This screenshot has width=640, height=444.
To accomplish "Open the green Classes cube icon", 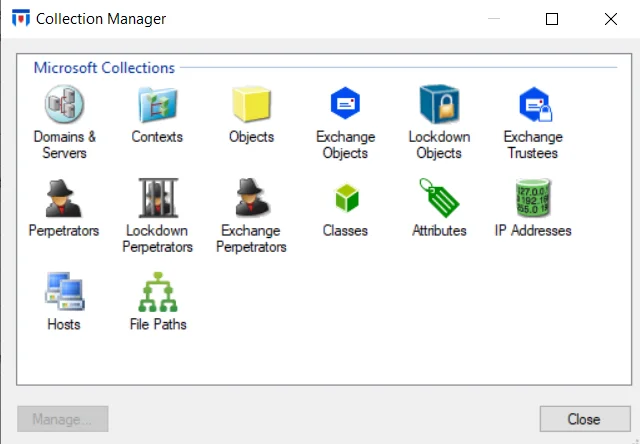I will [x=347, y=198].
